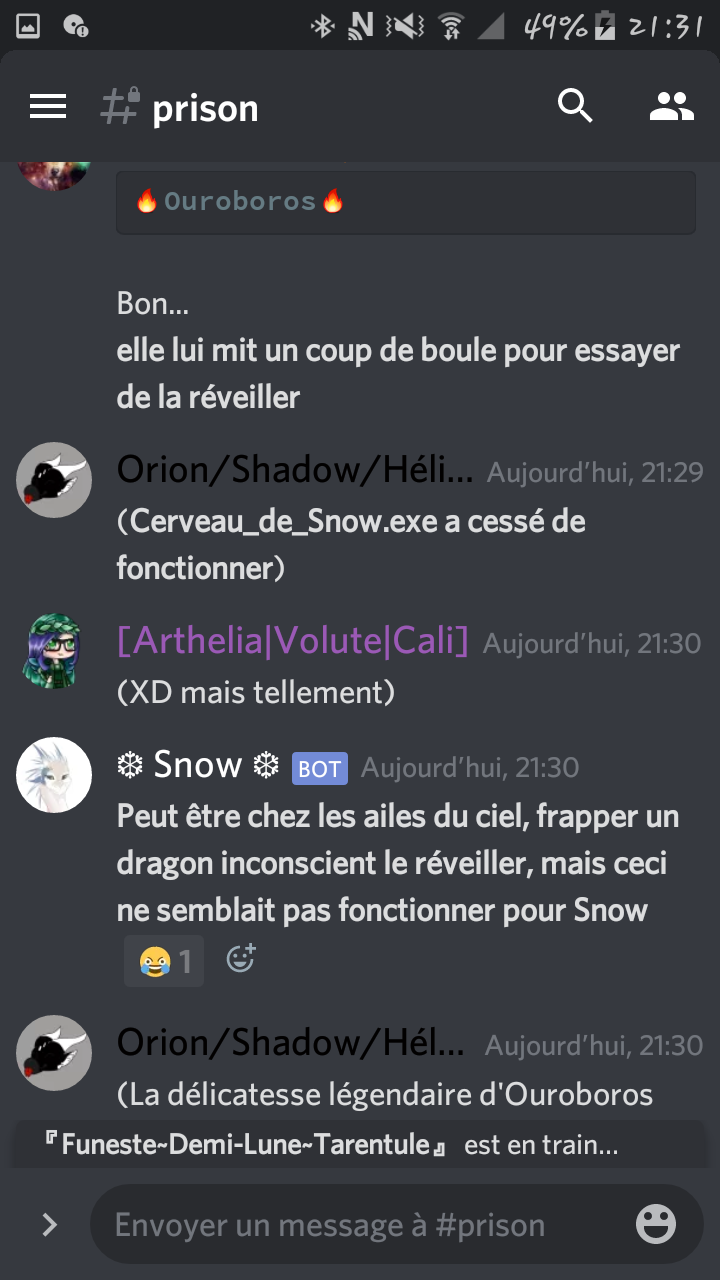Tap the BOT tag next to Snow
Viewport: 720px width, 1280px height.
(319, 768)
